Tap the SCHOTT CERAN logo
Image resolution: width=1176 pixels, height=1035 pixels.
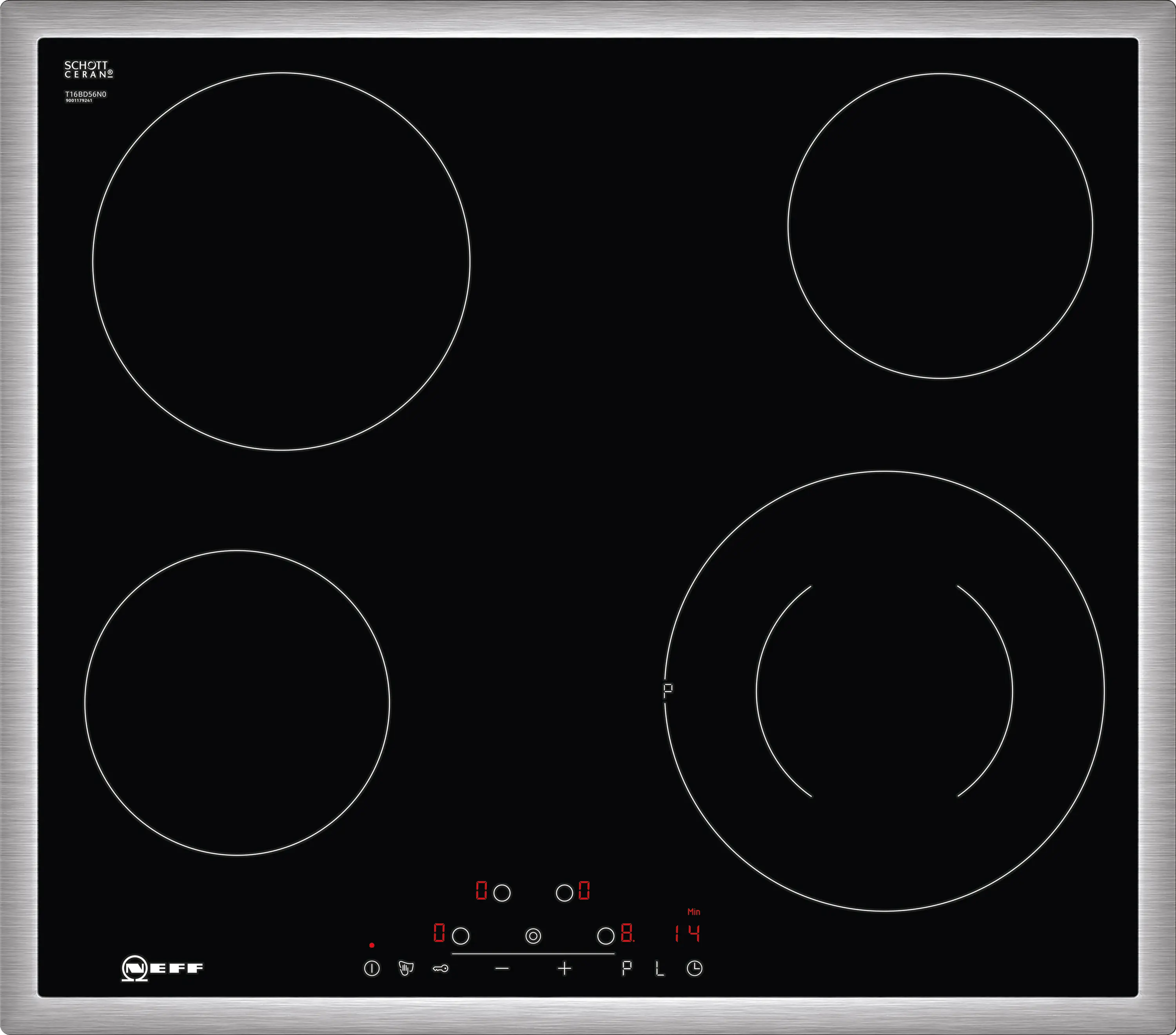pos(89,70)
